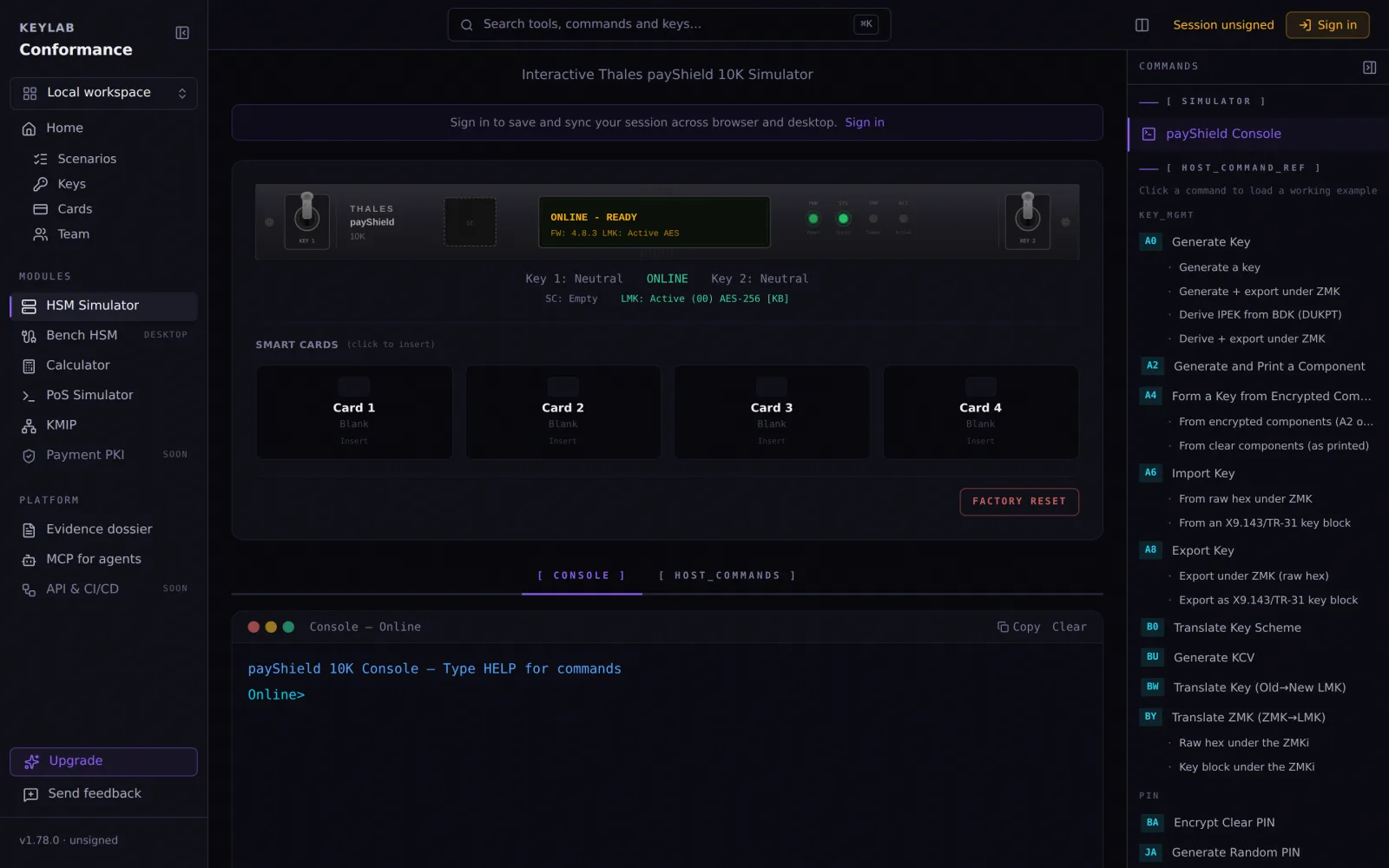Turn the right Key 2 lock switch

point(1028,220)
